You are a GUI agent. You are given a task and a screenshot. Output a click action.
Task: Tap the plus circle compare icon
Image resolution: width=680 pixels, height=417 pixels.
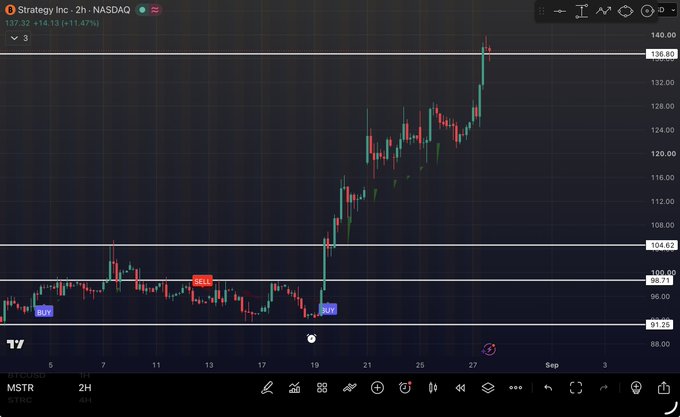pos(377,388)
